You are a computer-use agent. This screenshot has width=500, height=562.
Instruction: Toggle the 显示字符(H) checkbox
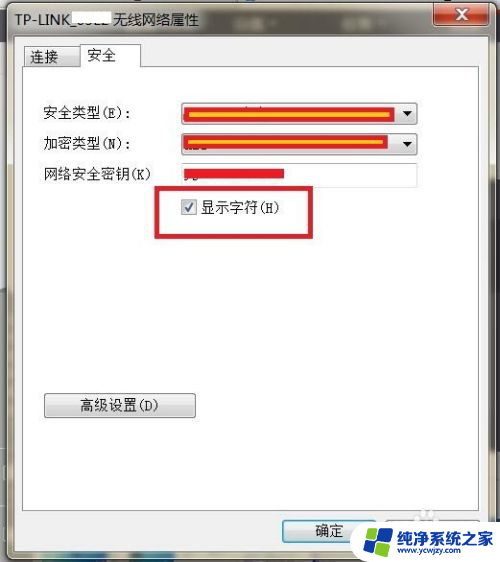[x=189, y=207]
